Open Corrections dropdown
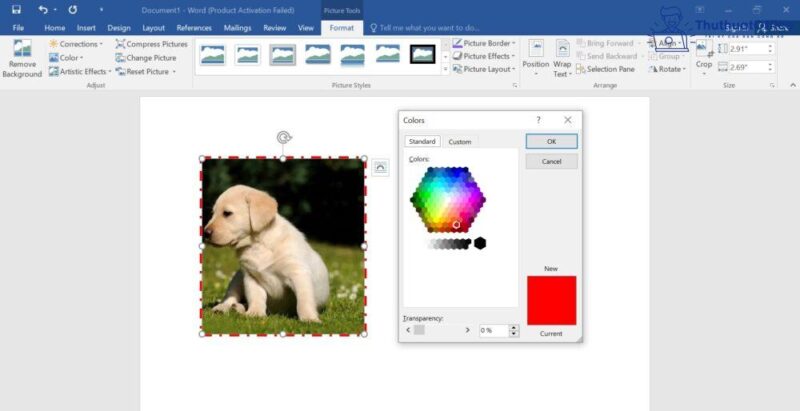This screenshot has width=800, height=411. click(76, 44)
